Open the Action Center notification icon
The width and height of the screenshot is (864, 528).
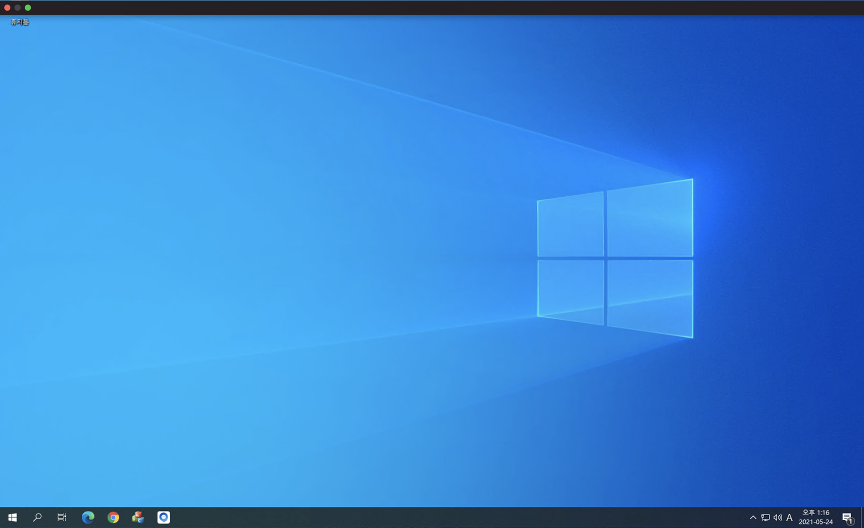847,518
